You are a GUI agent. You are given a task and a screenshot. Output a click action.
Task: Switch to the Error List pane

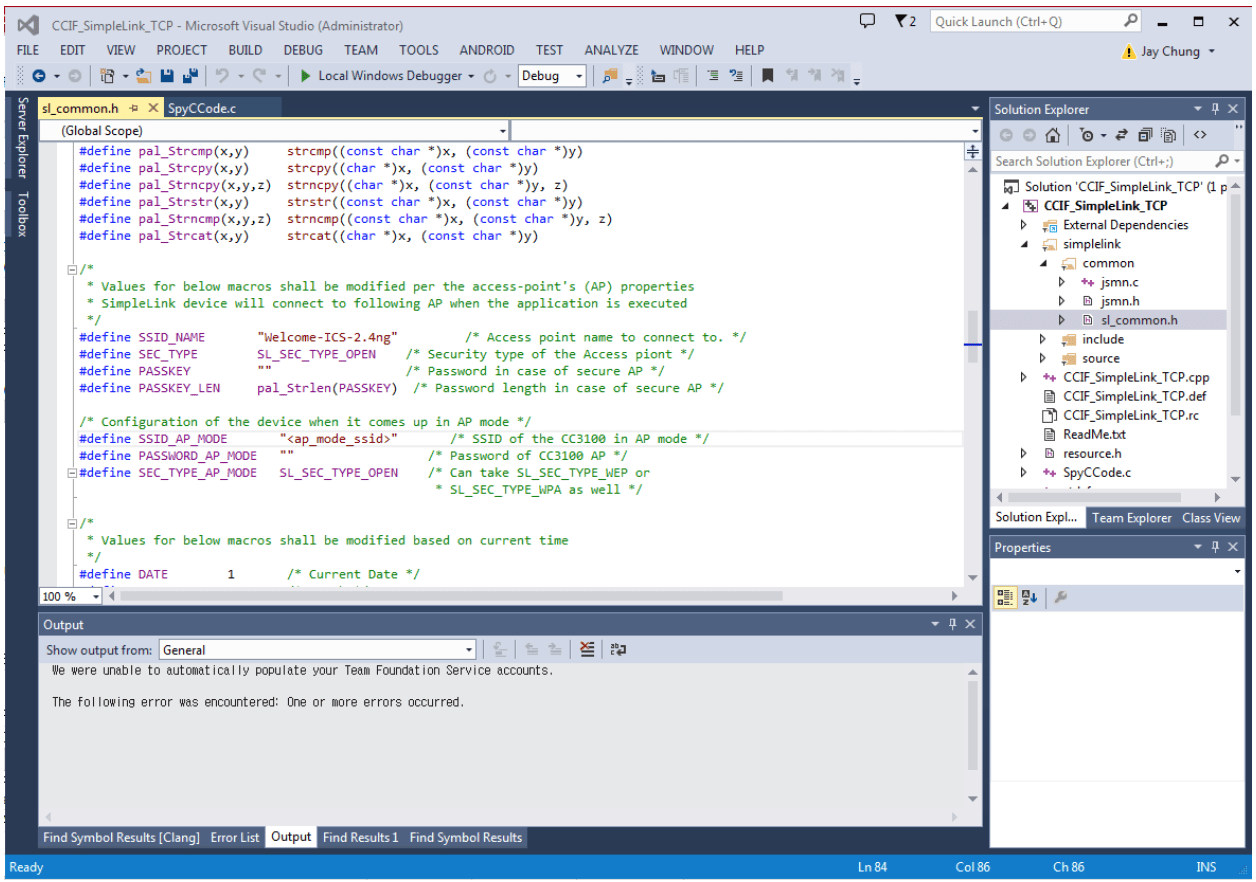(x=235, y=837)
